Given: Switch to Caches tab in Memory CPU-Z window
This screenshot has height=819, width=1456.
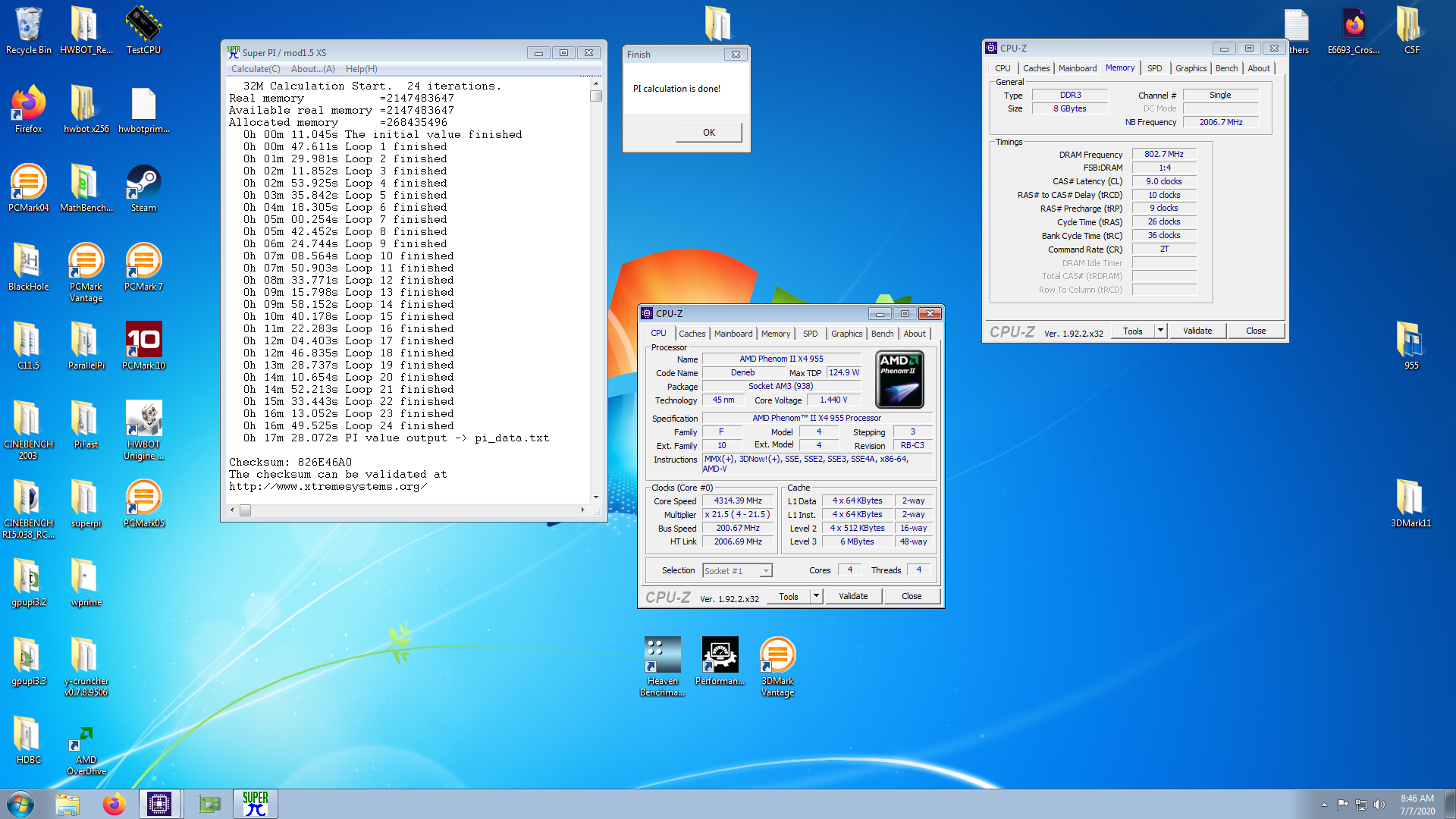Looking at the screenshot, I should tap(1036, 68).
